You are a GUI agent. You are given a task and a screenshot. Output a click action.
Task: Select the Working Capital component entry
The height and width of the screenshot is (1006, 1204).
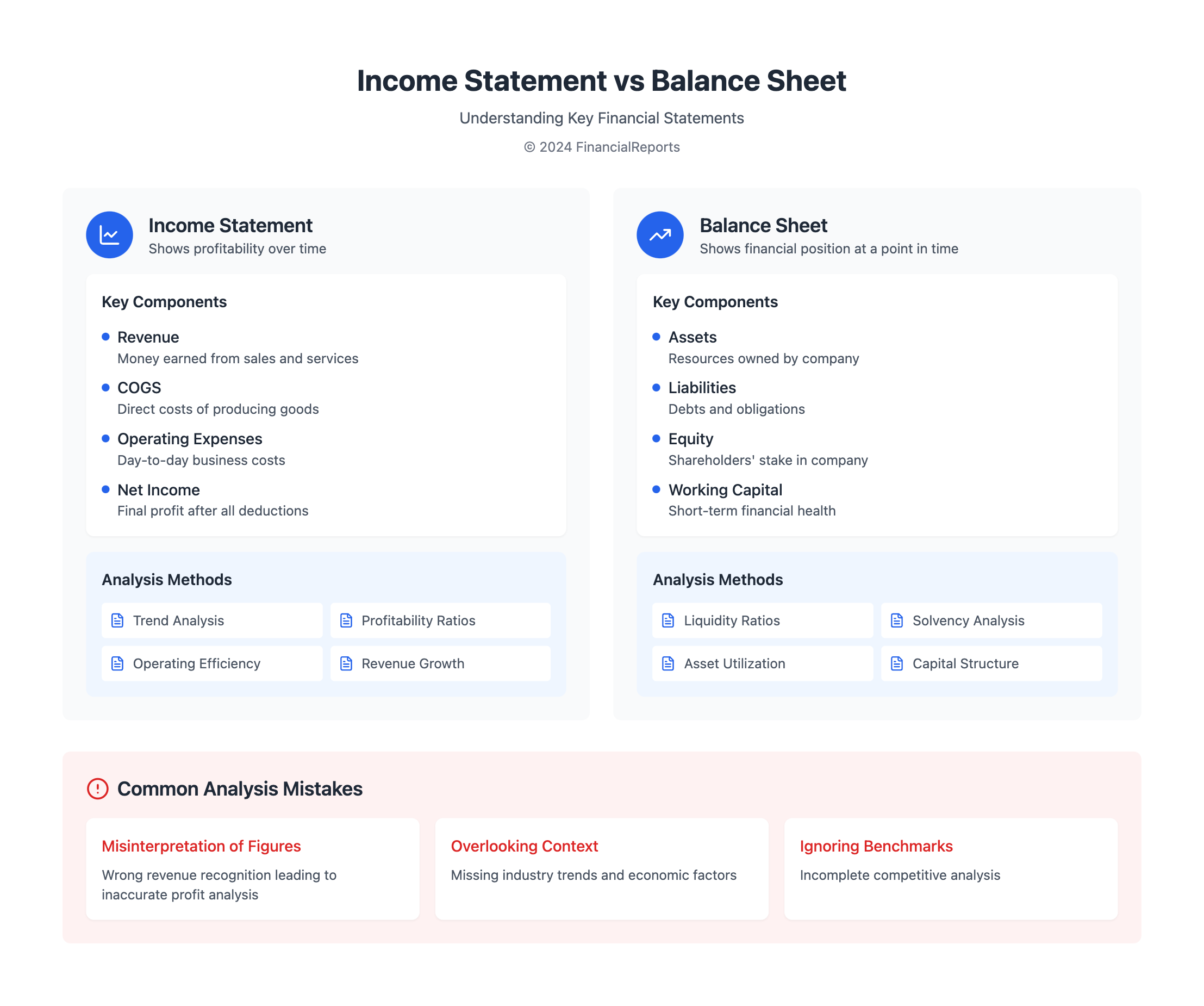725,490
